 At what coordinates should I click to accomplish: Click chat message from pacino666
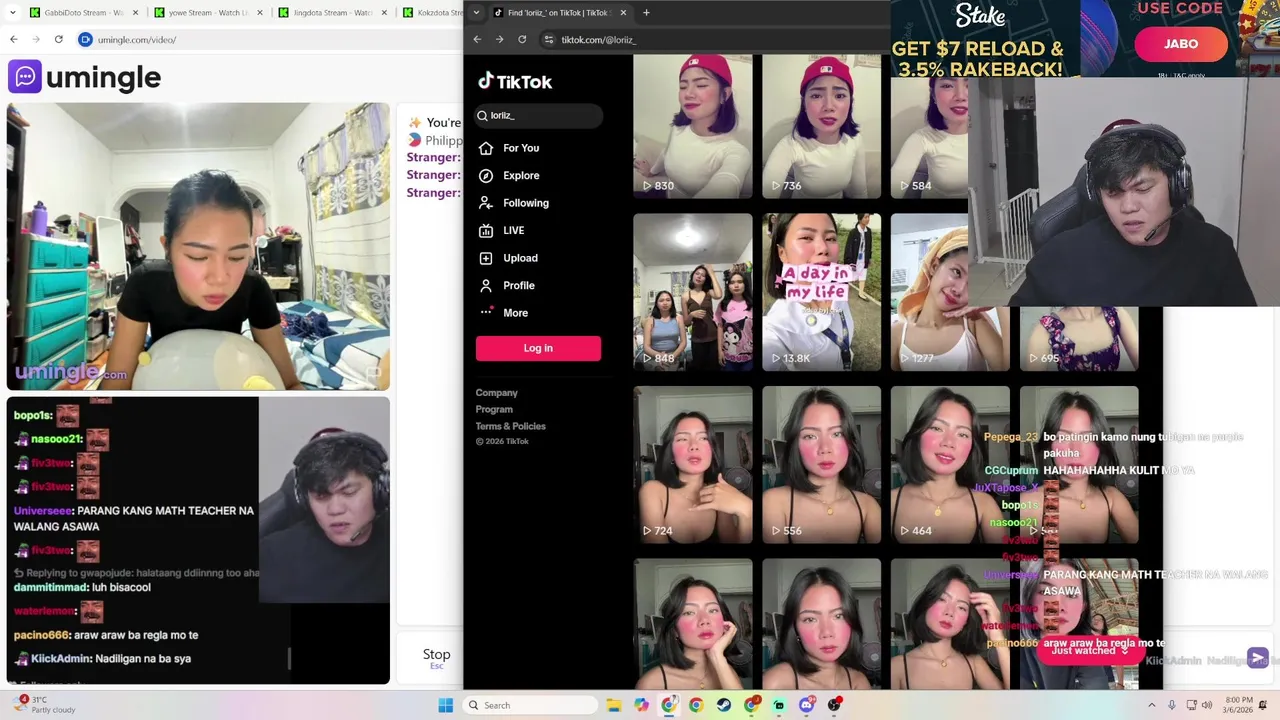click(x=106, y=635)
